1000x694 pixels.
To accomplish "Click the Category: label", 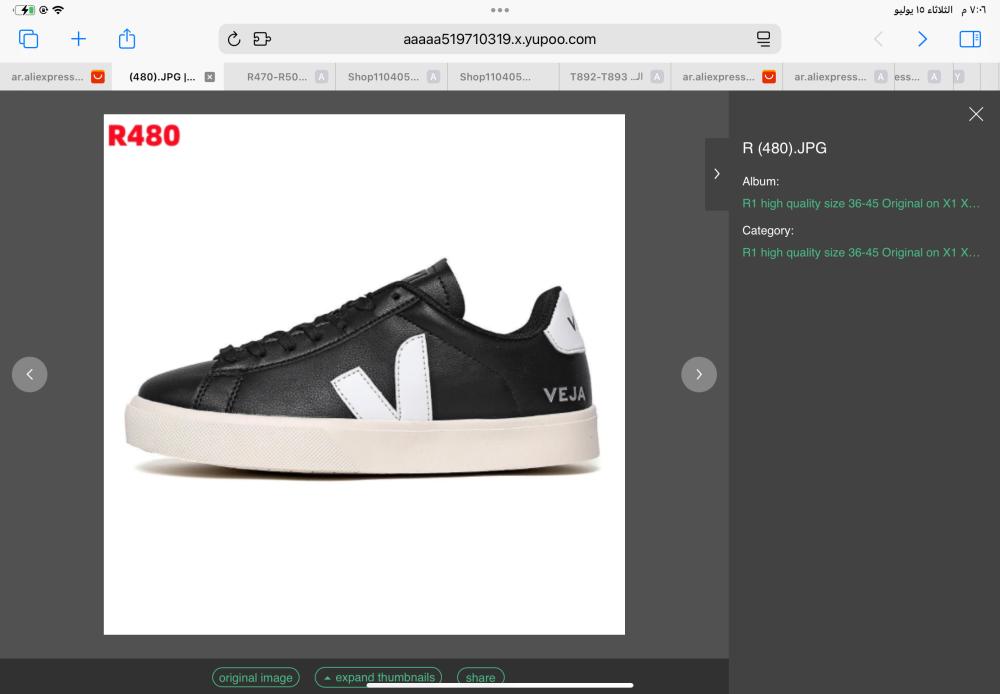I will 768,230.
